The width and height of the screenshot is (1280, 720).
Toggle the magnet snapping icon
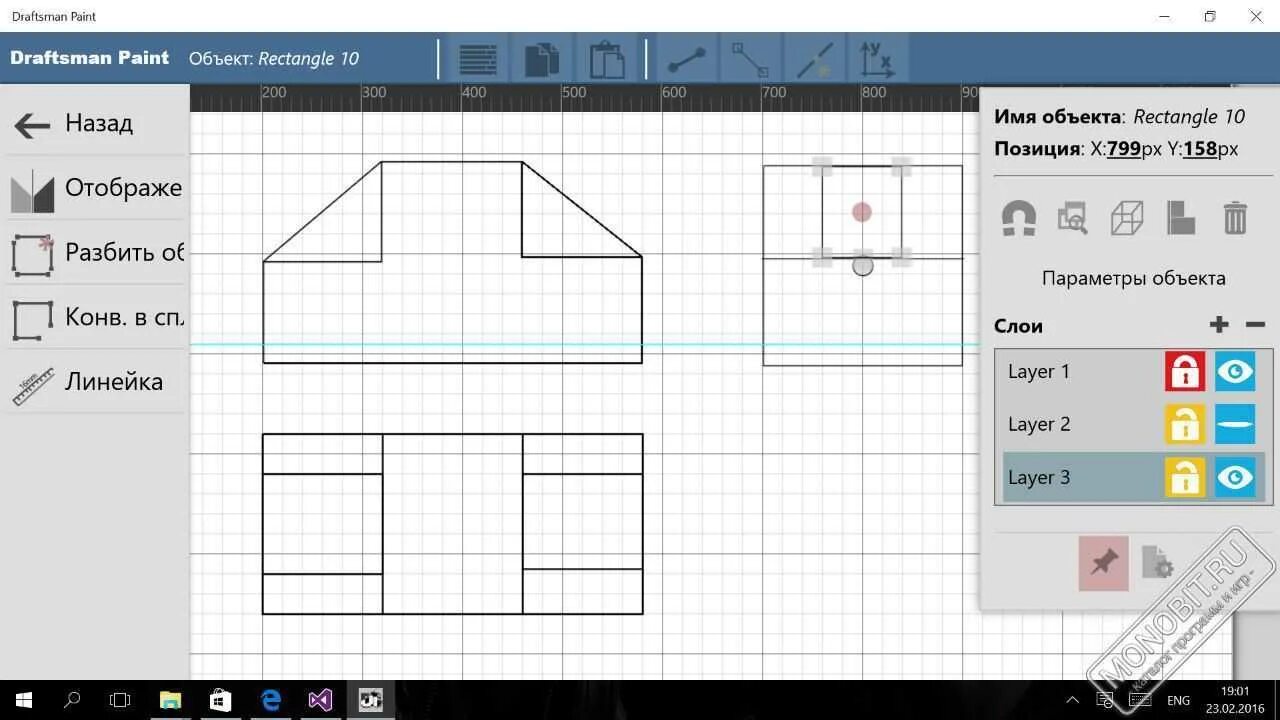click(1019, 218)
